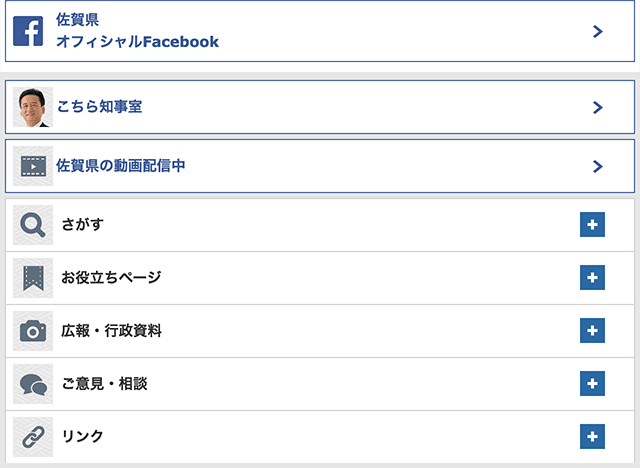Open 佐賀県 オフィシャルFacebook link
The width and height of the screenshot is (640, 468).
click(138, 31)
